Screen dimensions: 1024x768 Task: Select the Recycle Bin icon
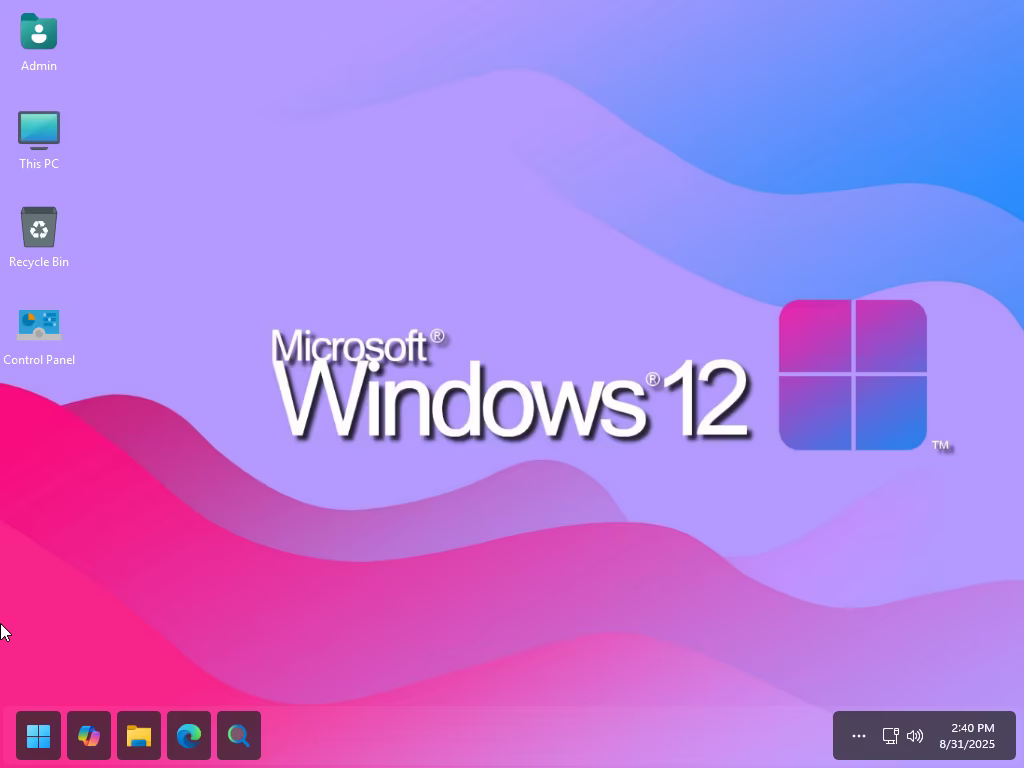39,227
